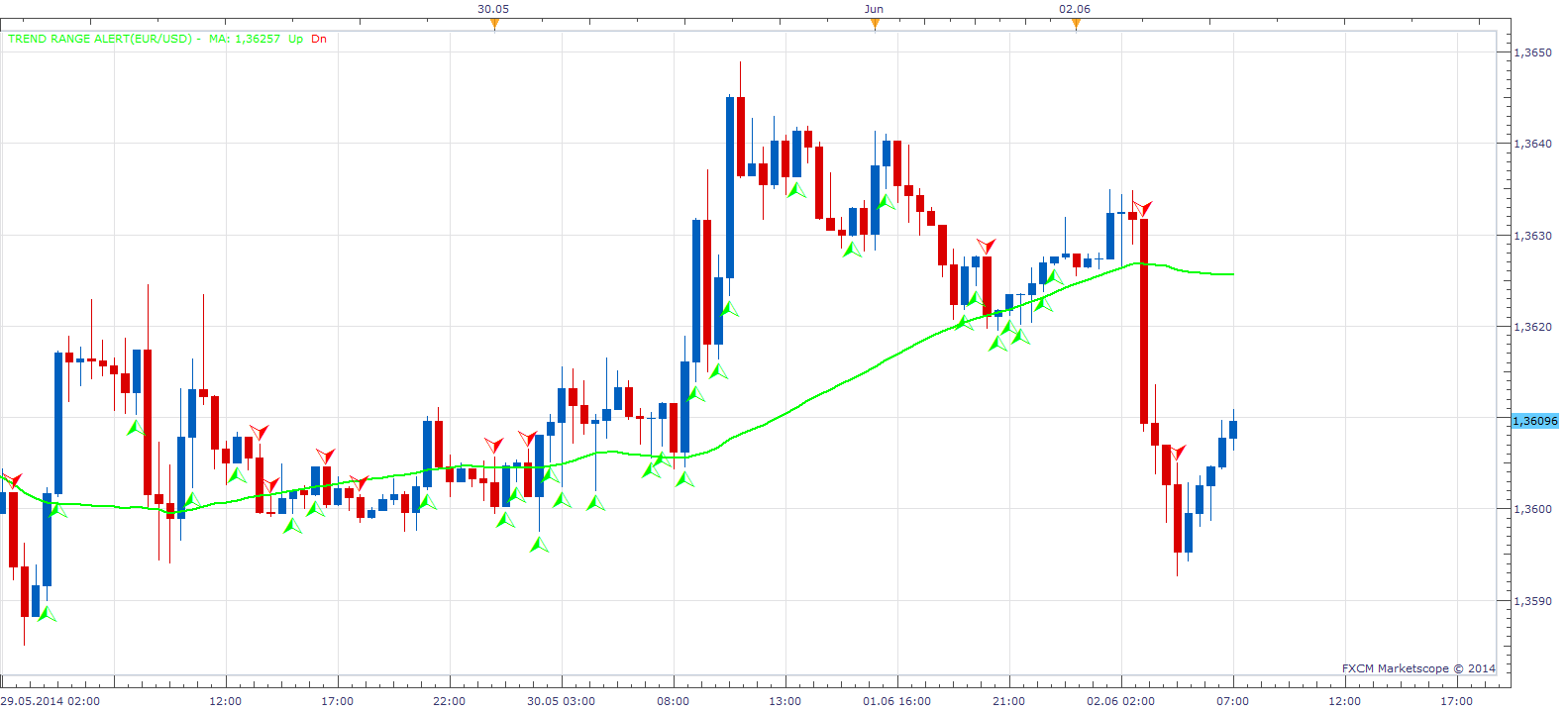Click the current price tag 1,36096

click(1535, 421)
